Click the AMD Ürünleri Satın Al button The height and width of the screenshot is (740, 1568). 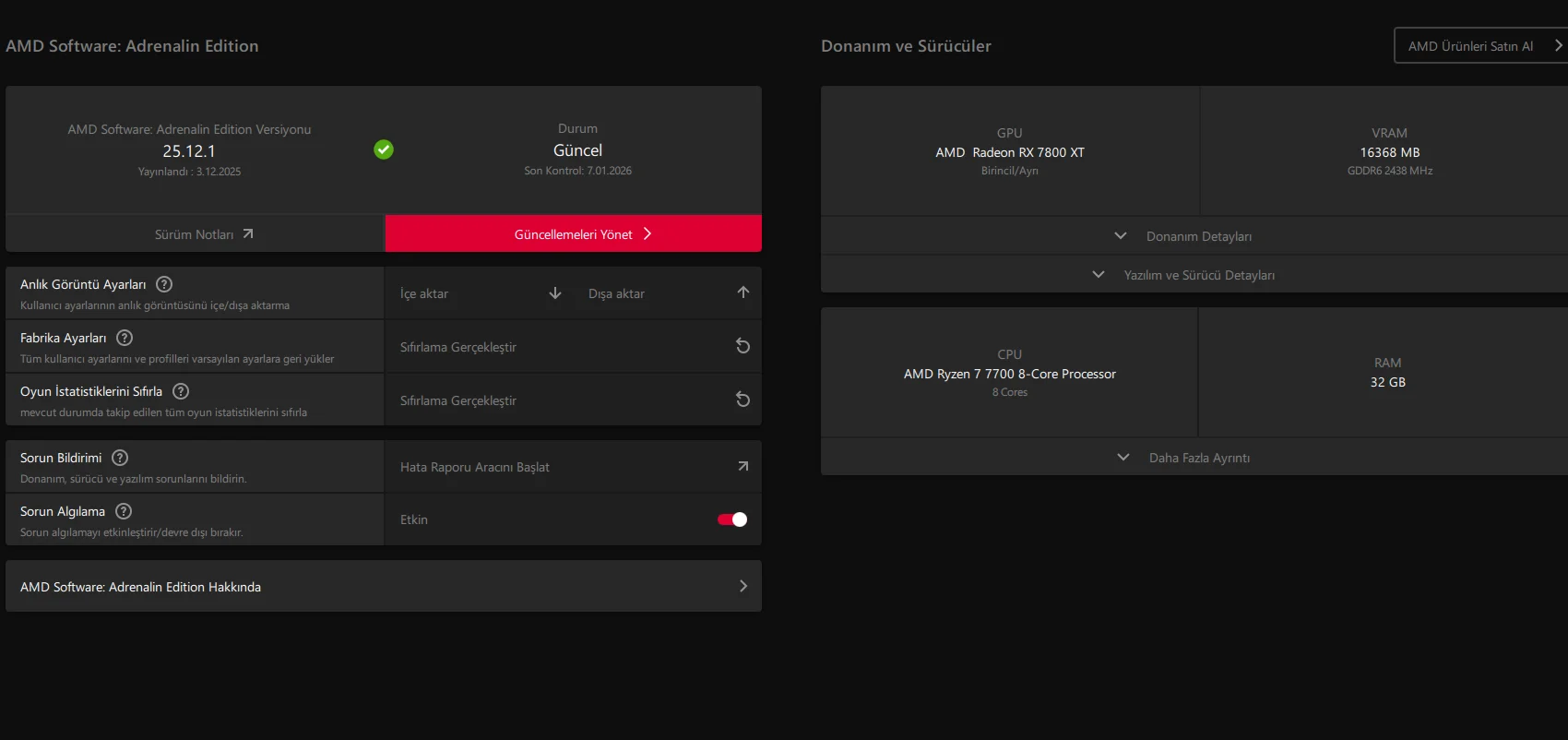click(x=1480, y=45)
